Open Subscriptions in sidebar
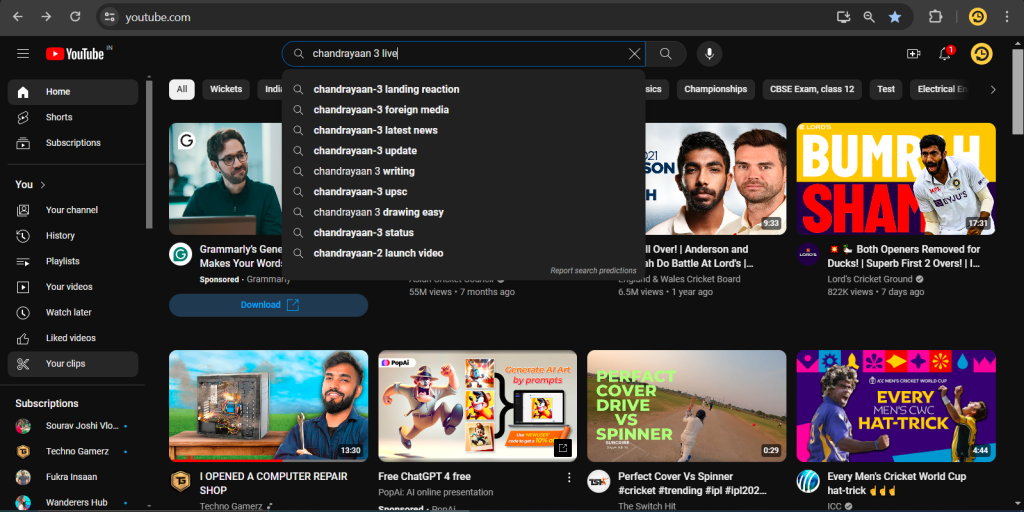 (72, 143)
